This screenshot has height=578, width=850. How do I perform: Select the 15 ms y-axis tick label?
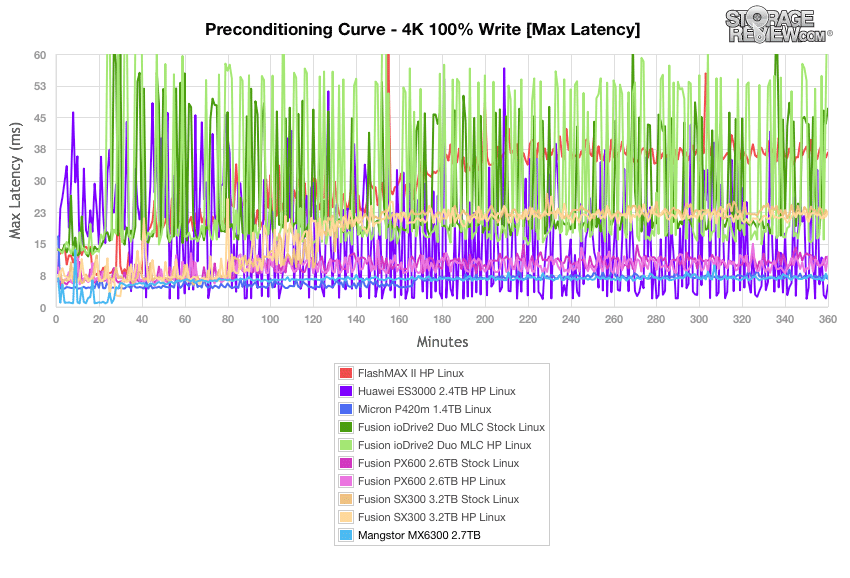(x=40, y=244)
